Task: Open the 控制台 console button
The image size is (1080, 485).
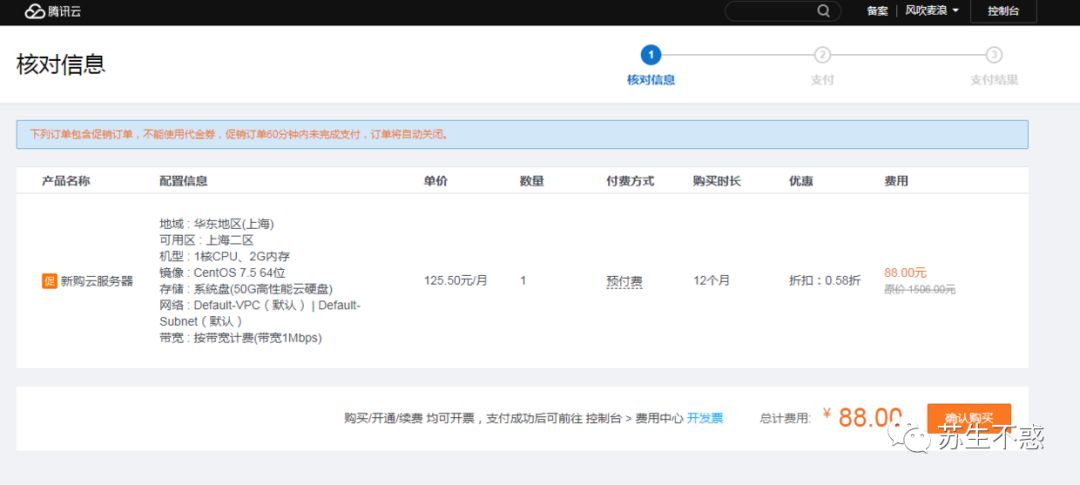Action: click(x=1003, y=11)
